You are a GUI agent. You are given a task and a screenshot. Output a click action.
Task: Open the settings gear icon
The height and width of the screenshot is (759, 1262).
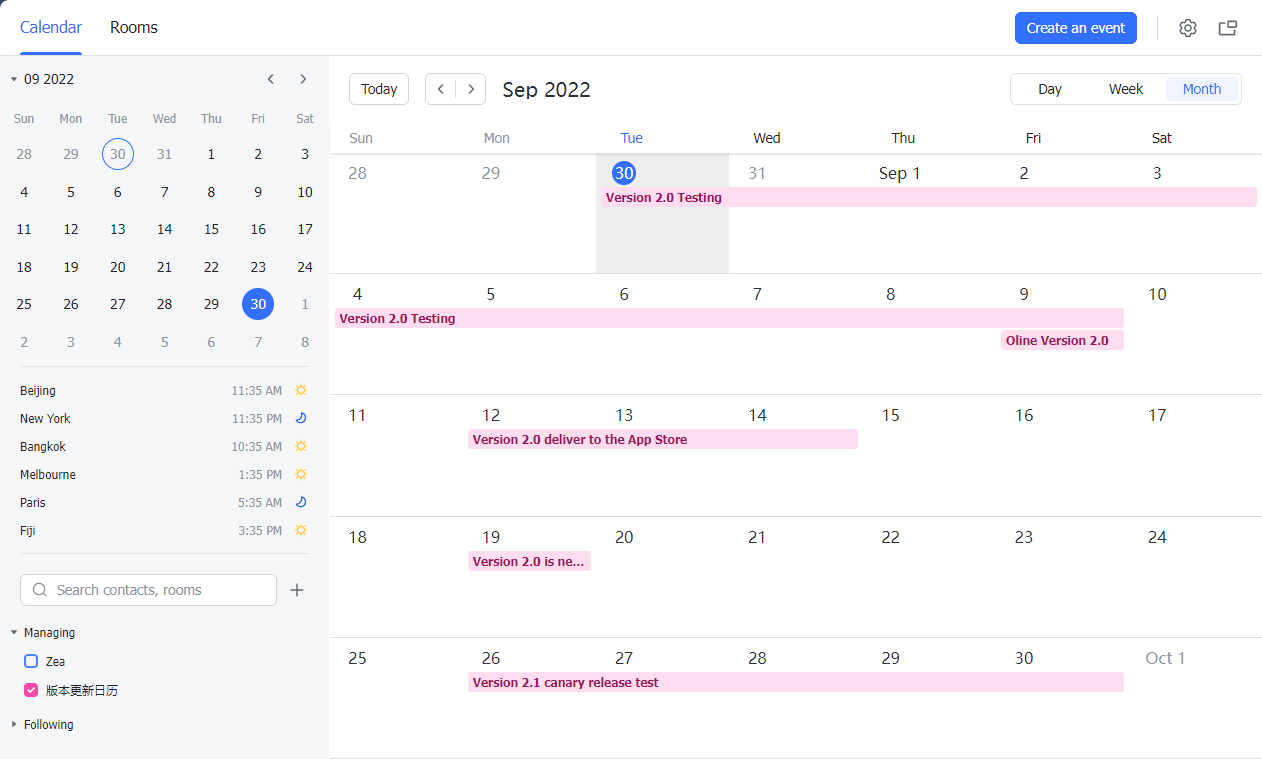[x=1187, y=28]
